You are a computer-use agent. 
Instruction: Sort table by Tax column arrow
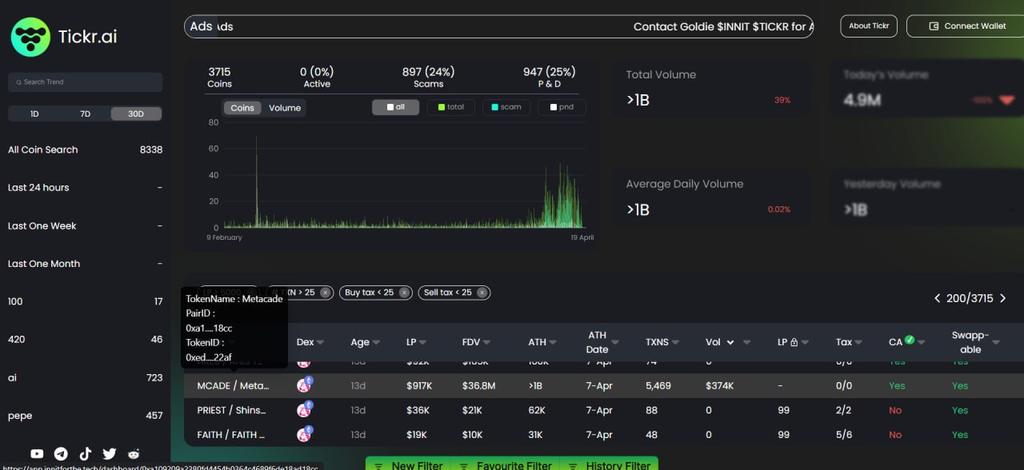pos(861,343)
